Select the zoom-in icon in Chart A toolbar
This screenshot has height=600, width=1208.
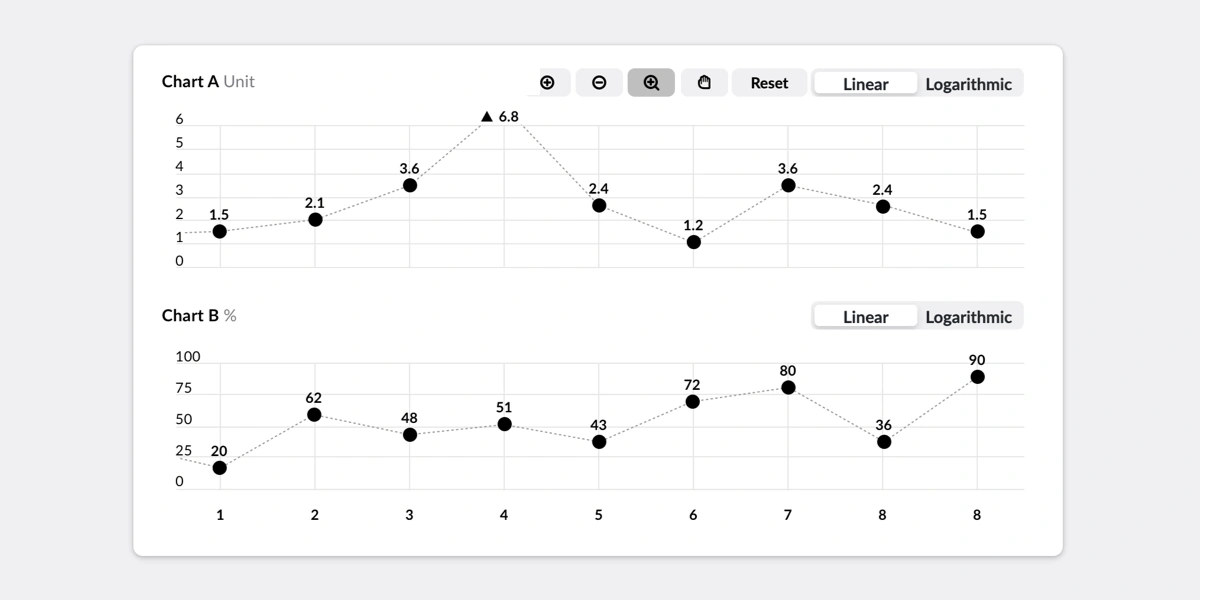click(548, 83)
